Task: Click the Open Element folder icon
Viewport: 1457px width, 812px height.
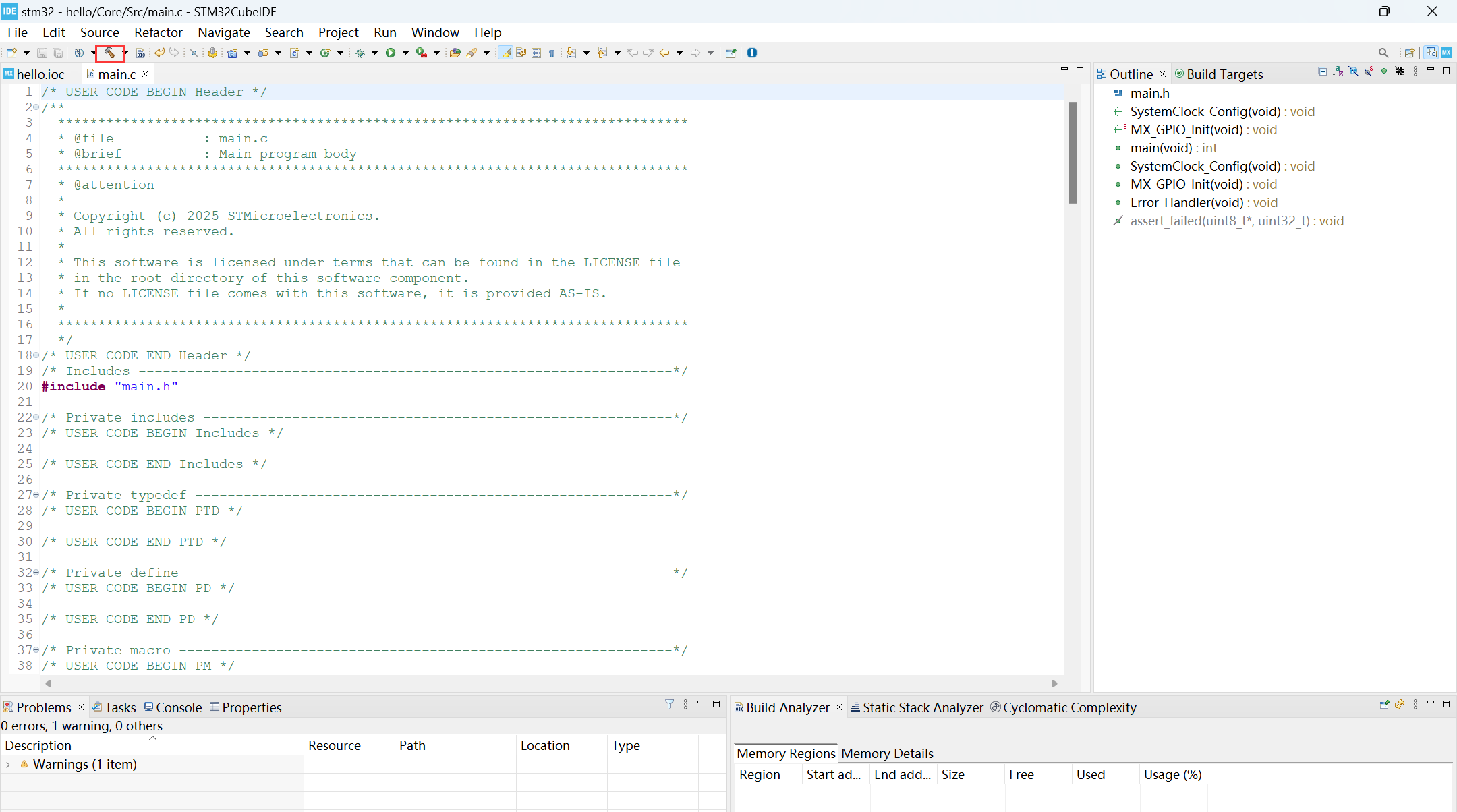Action: (455, 53)
